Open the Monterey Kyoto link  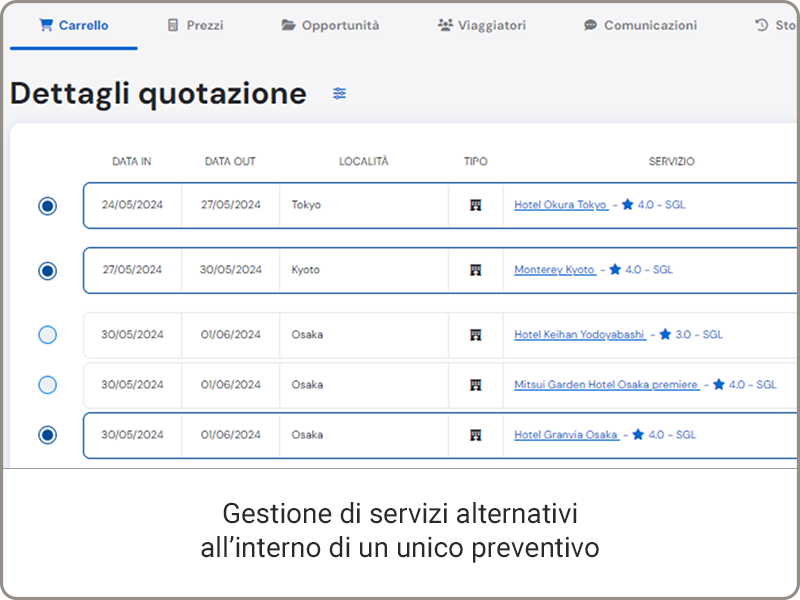pyautogui.click(x=555, y=269)
